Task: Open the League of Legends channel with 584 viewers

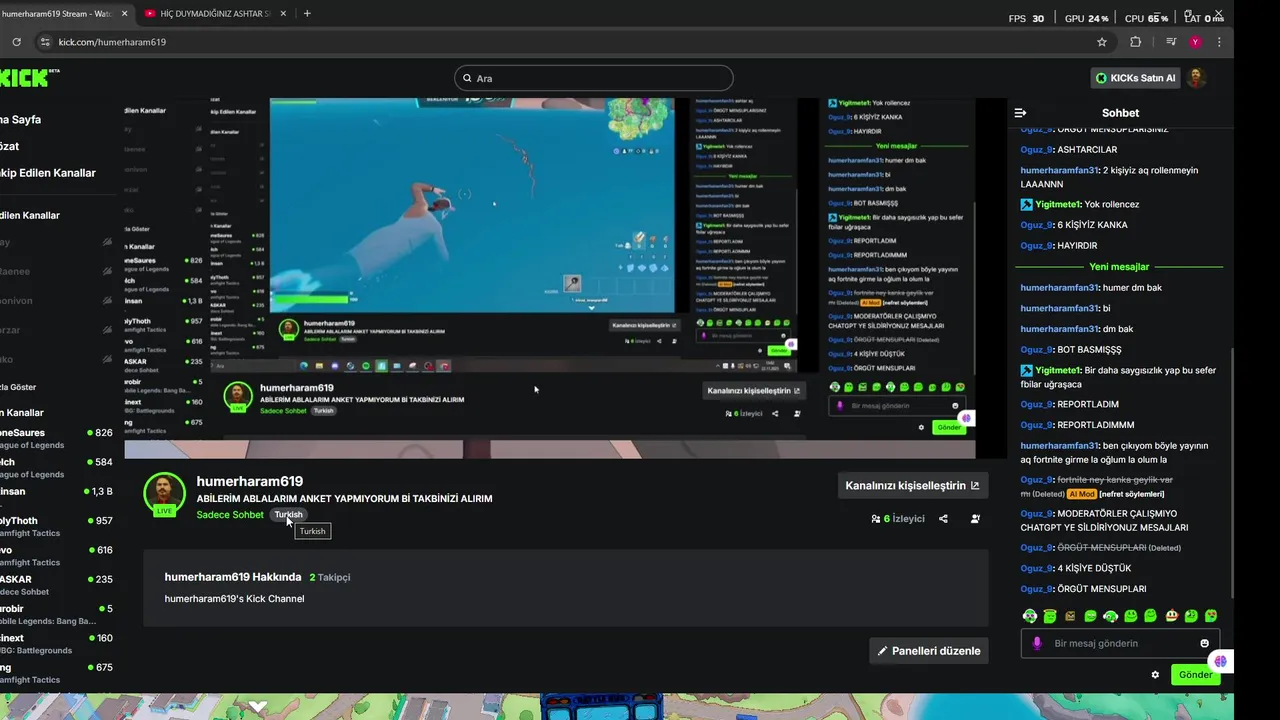Action: click(56, 468)
